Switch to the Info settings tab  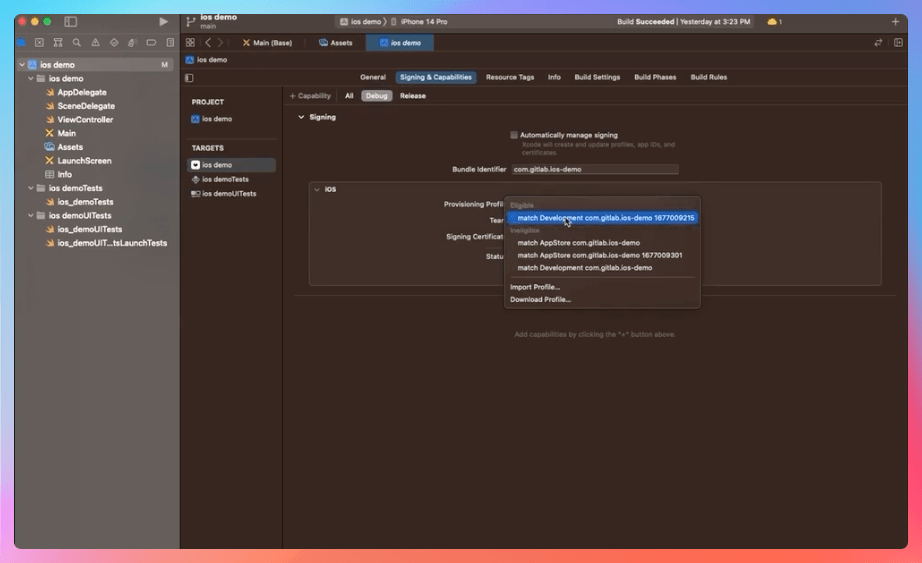pos(554,77)
